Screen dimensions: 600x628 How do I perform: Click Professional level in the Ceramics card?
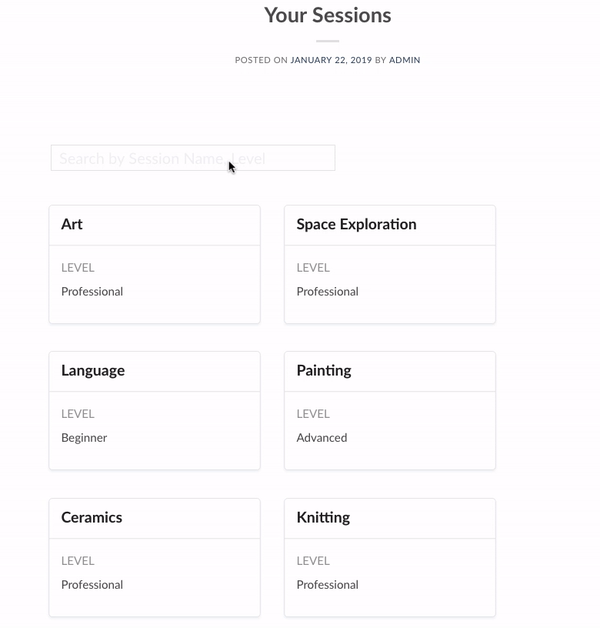(x=92, y=585)
